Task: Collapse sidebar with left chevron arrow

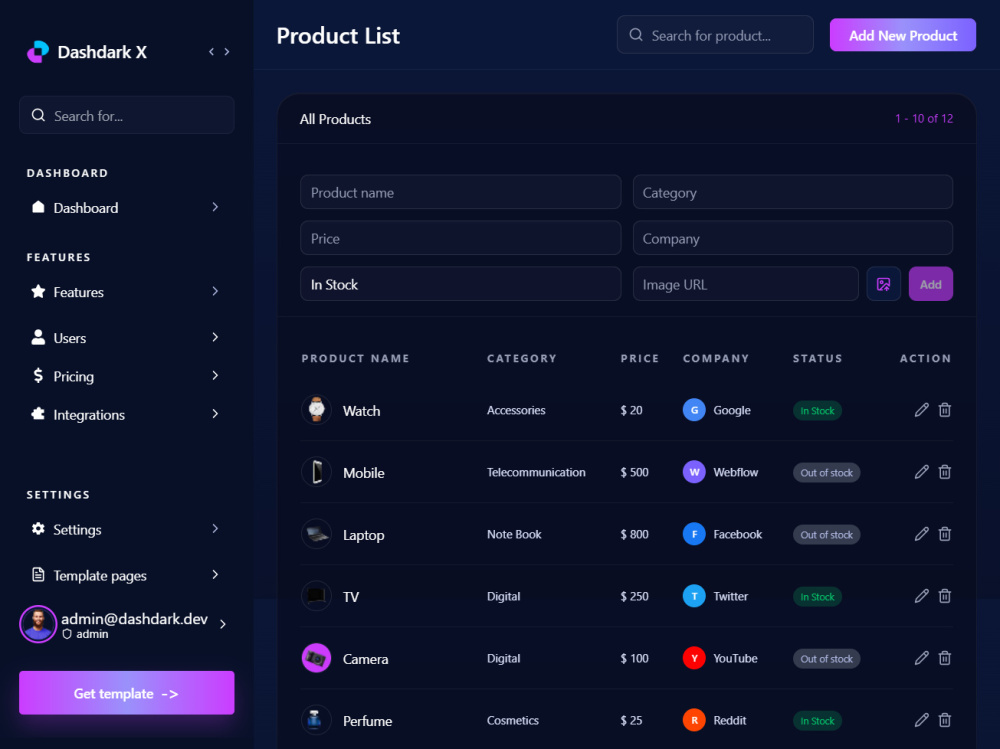Action: point(211,52)
